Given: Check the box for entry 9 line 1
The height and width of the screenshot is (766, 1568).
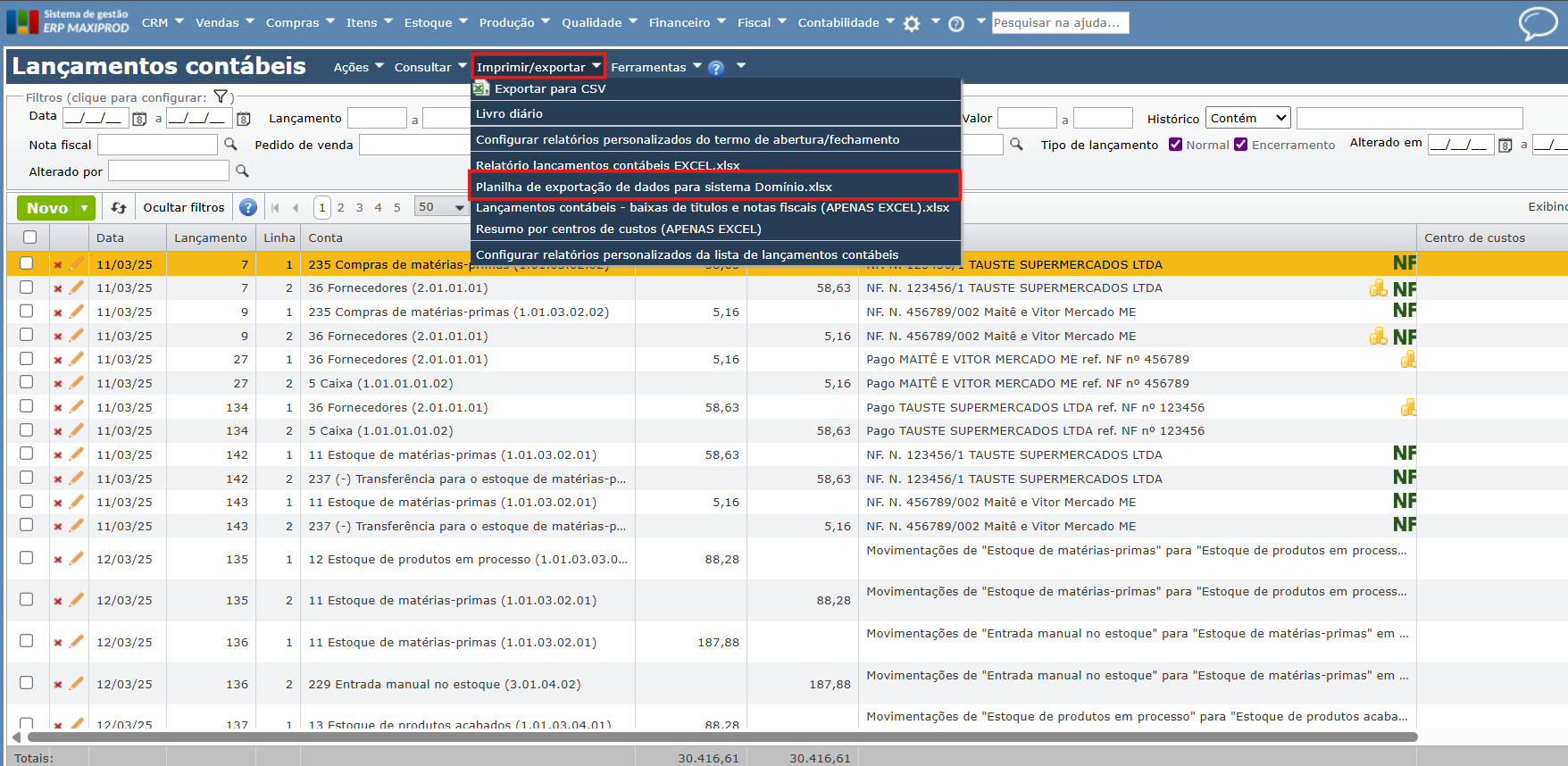Looking at the screenshot, I should (26, 312).
